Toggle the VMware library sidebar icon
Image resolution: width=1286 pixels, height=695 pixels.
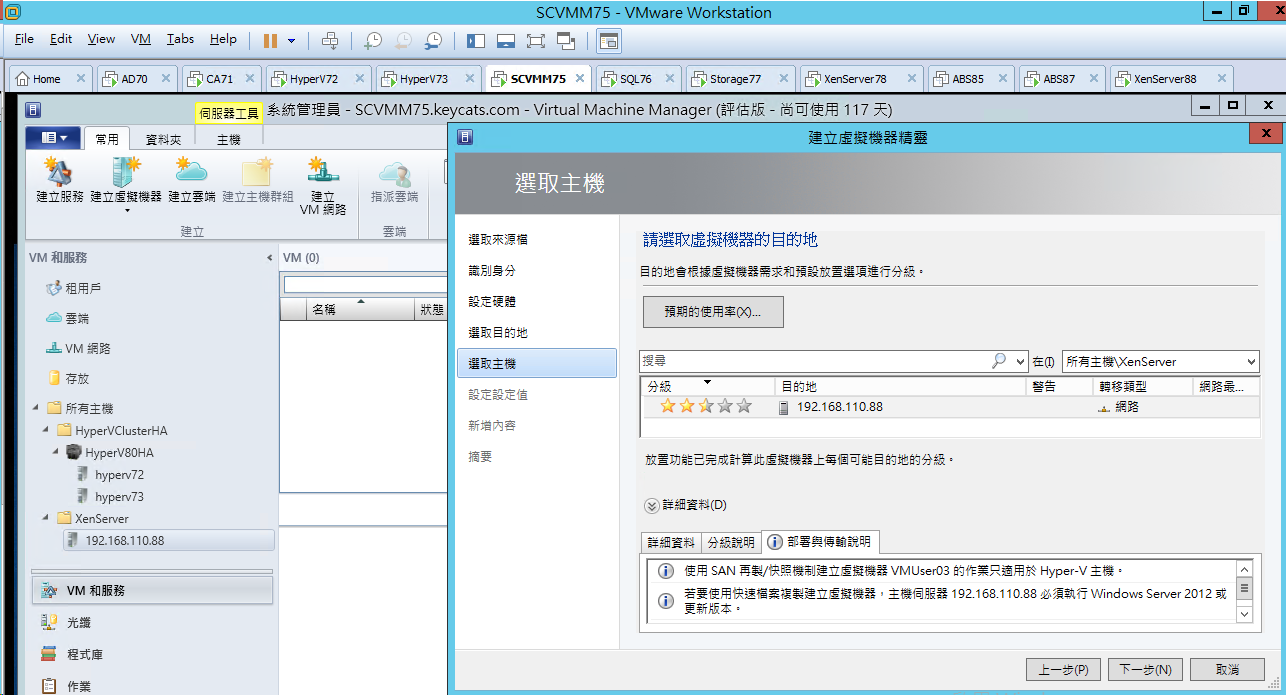(476, 40)
